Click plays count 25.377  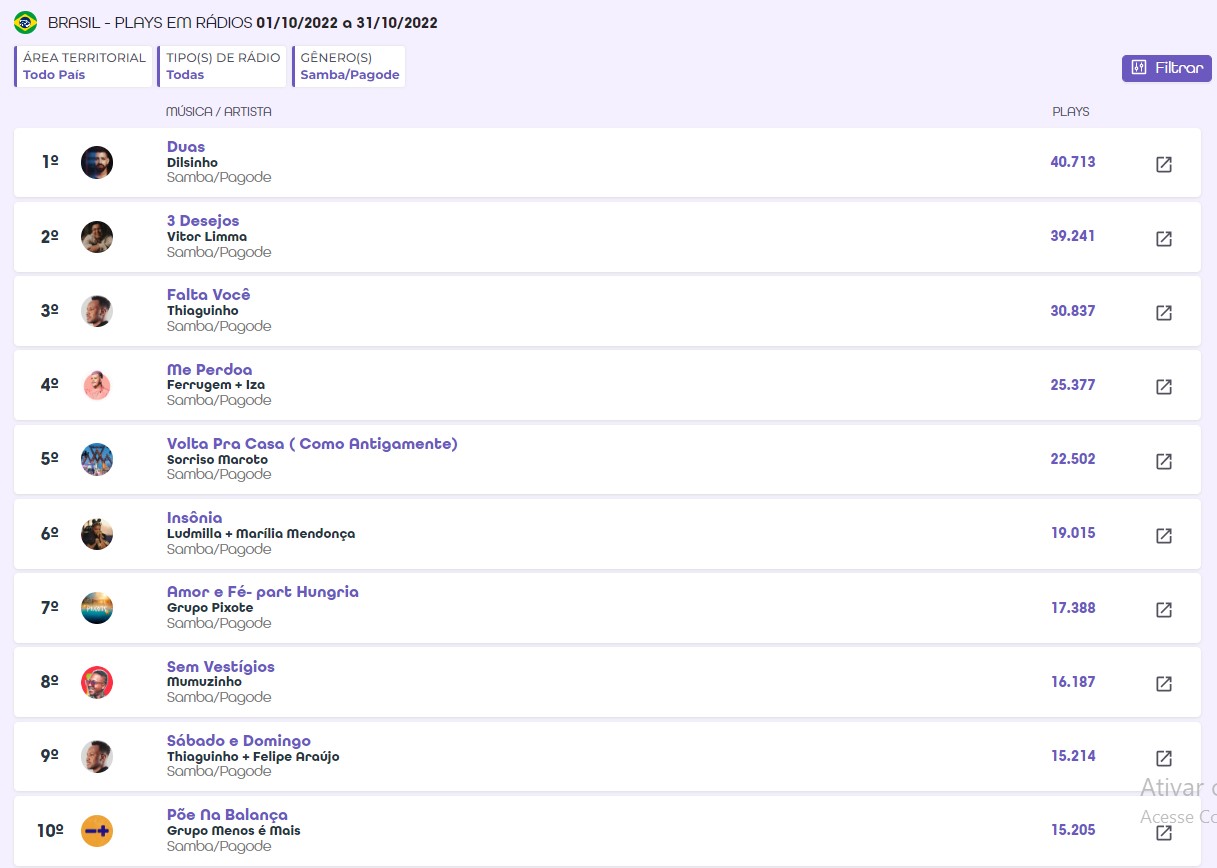pyautogui.click(x=1073, y=385)
